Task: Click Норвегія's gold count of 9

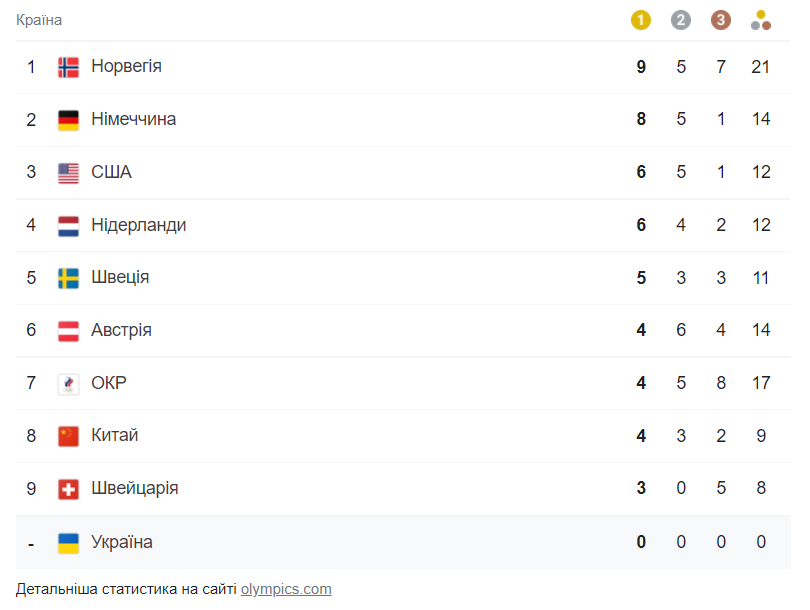Action: (641, 66)
